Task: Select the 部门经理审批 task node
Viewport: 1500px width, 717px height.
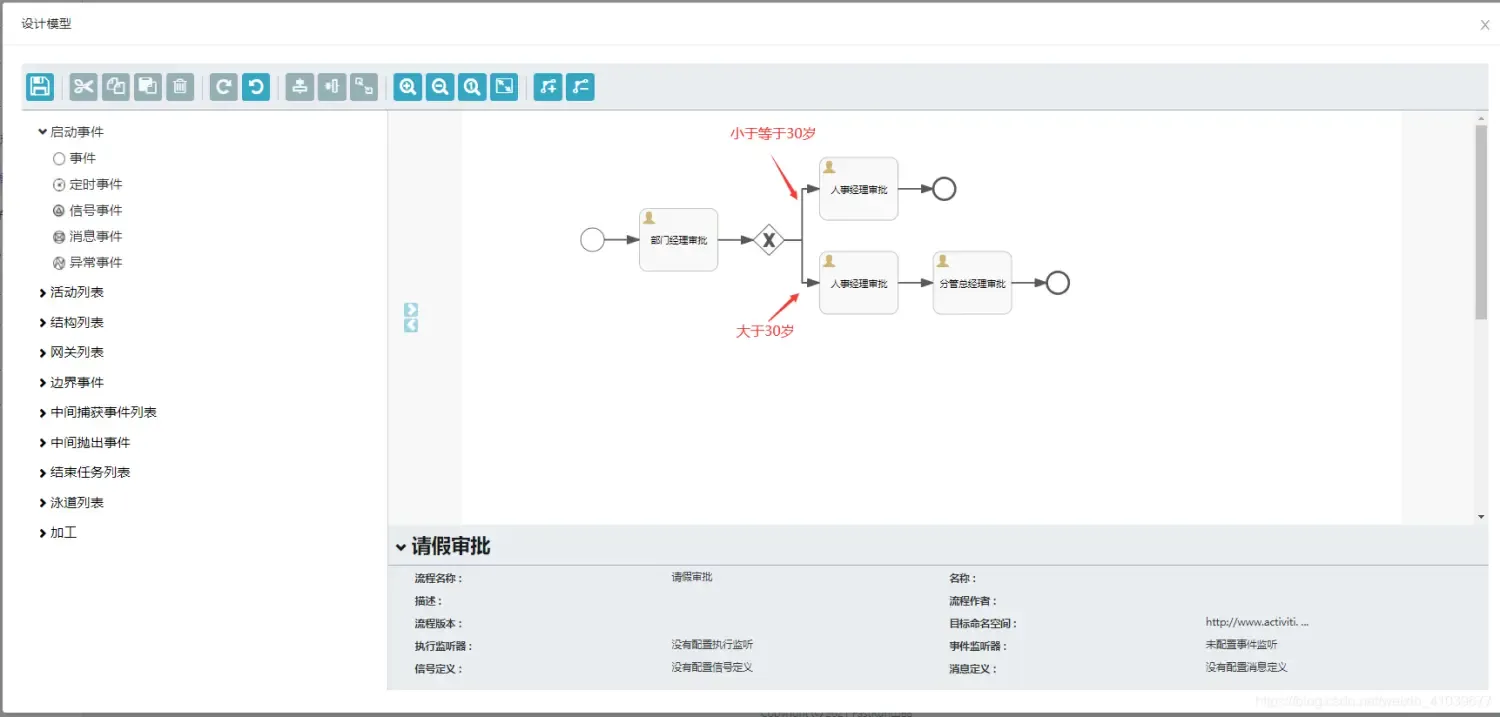Action: (x=678, y=240)
